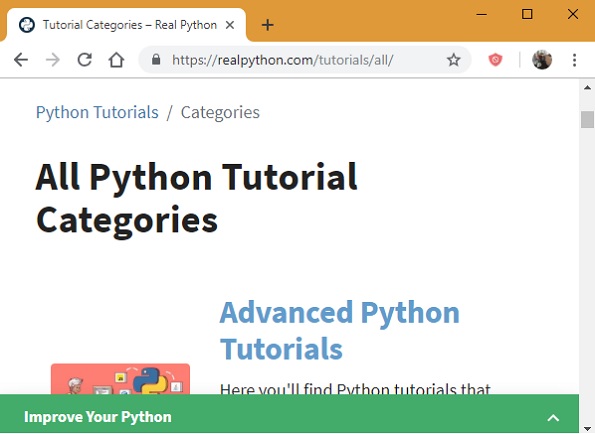Maximize the browser window
Image resolution: width=595 pixels, height=434 pixels.
tap(527, 14)
